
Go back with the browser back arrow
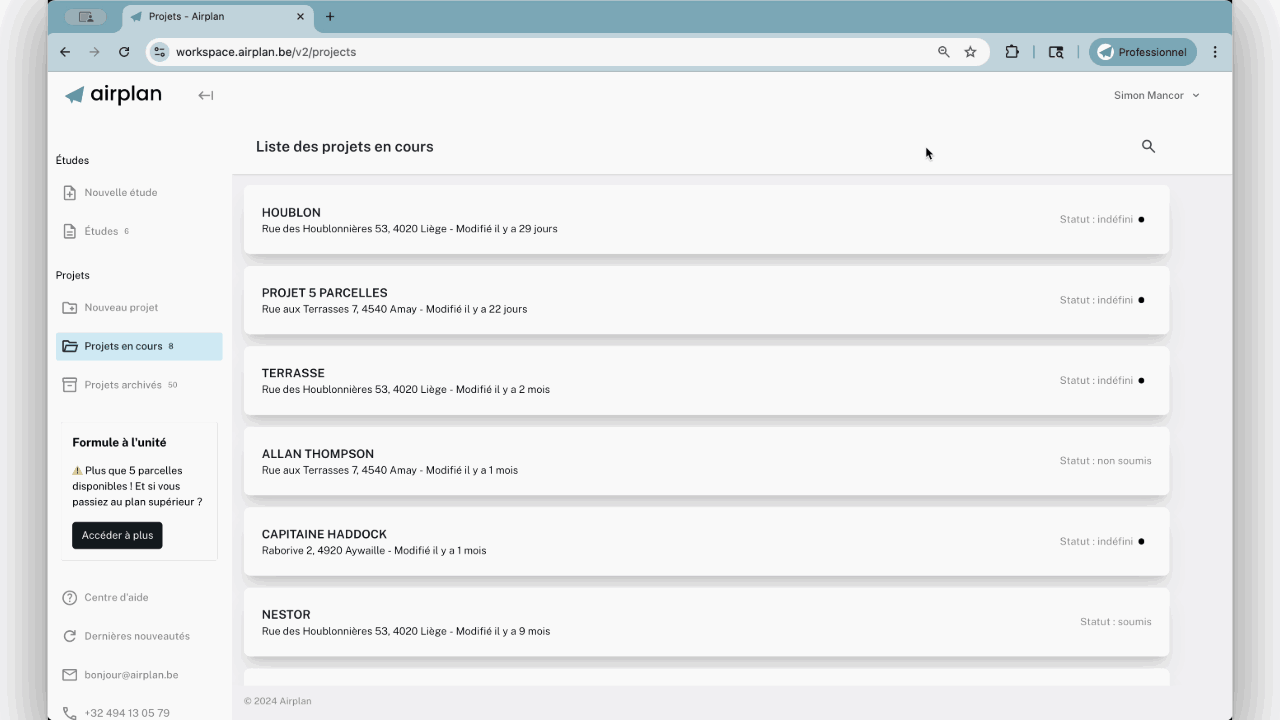tap(65, 52)
